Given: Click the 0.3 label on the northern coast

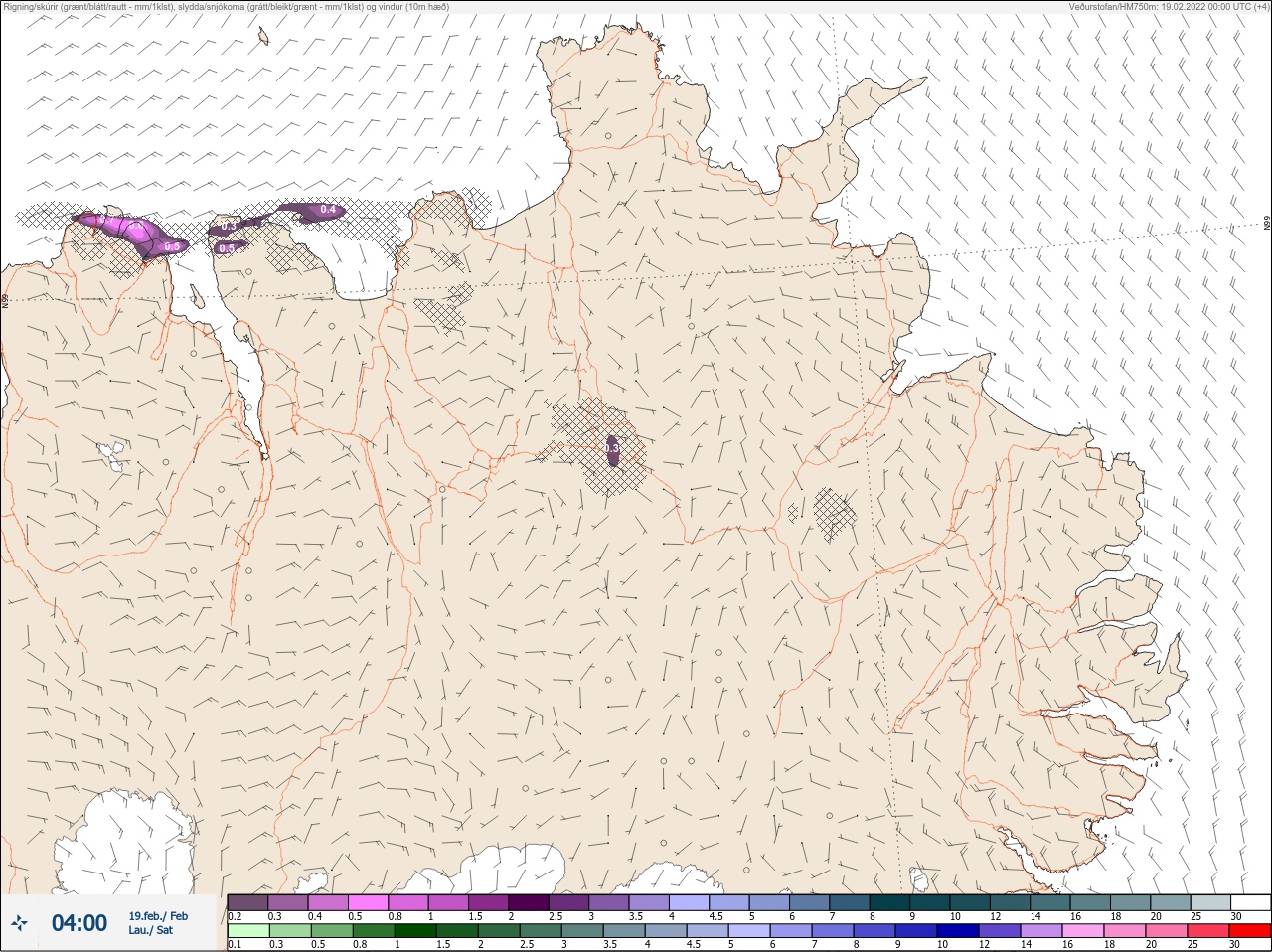Looking at the screenshot, I should click(x=229, y=227).
